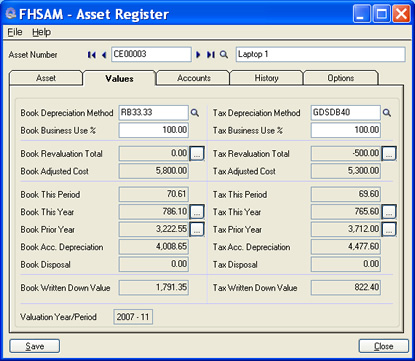Click Tax Adjusted Cost value 5,300.00
The width and height of the screenshot is (415, 361).
coord(346,171)
